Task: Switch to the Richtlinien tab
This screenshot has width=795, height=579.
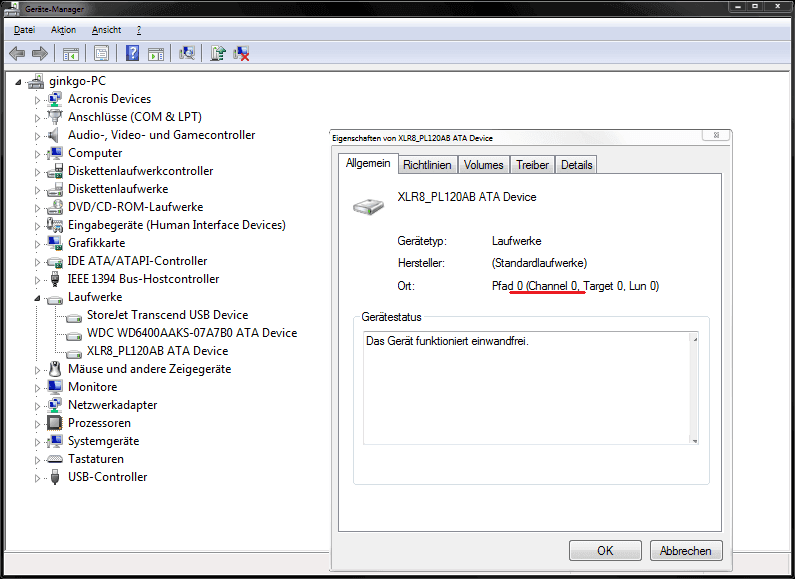Action: pyautogui.click(x=427, y=165)
